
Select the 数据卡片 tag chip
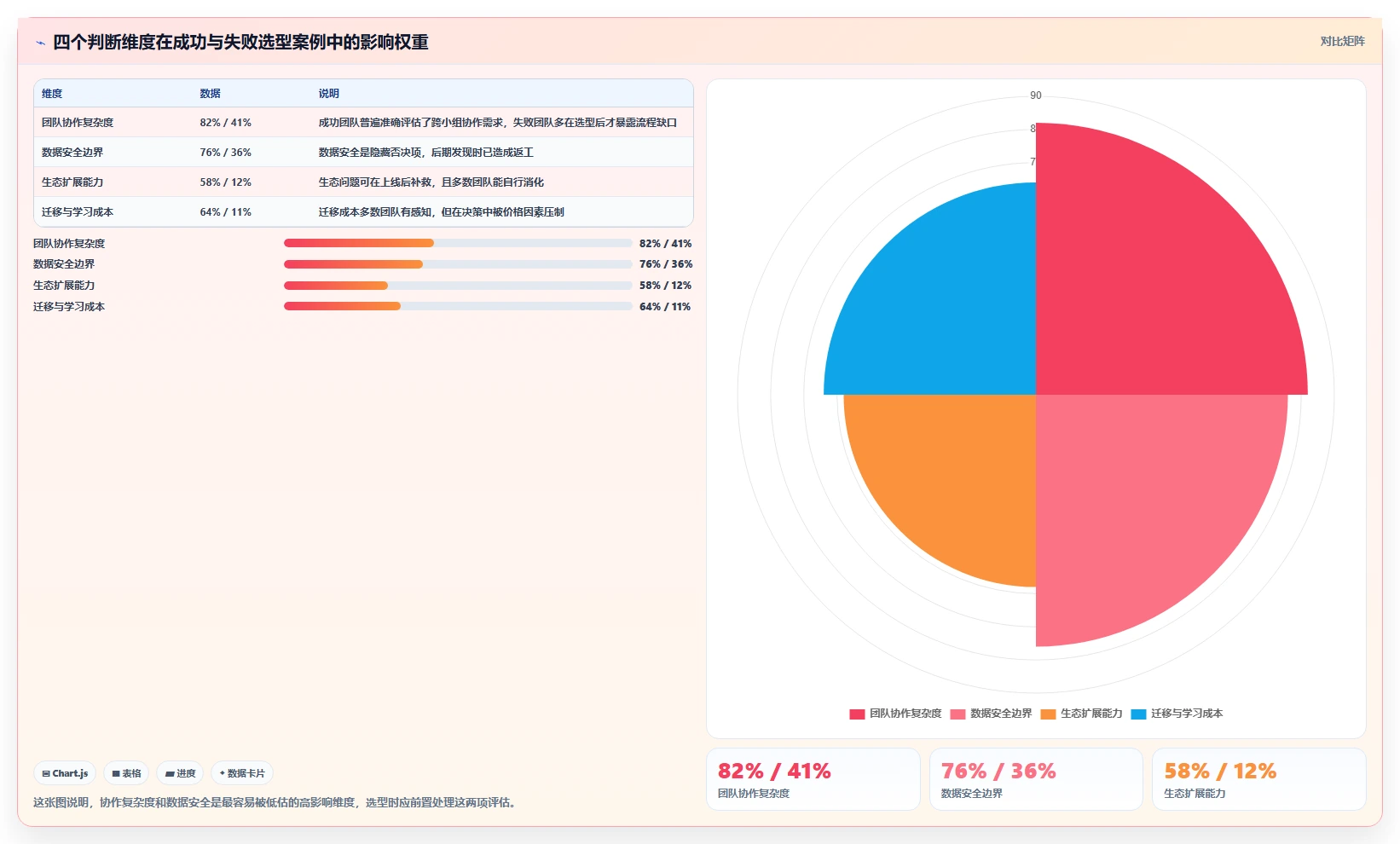pos(242,773)
